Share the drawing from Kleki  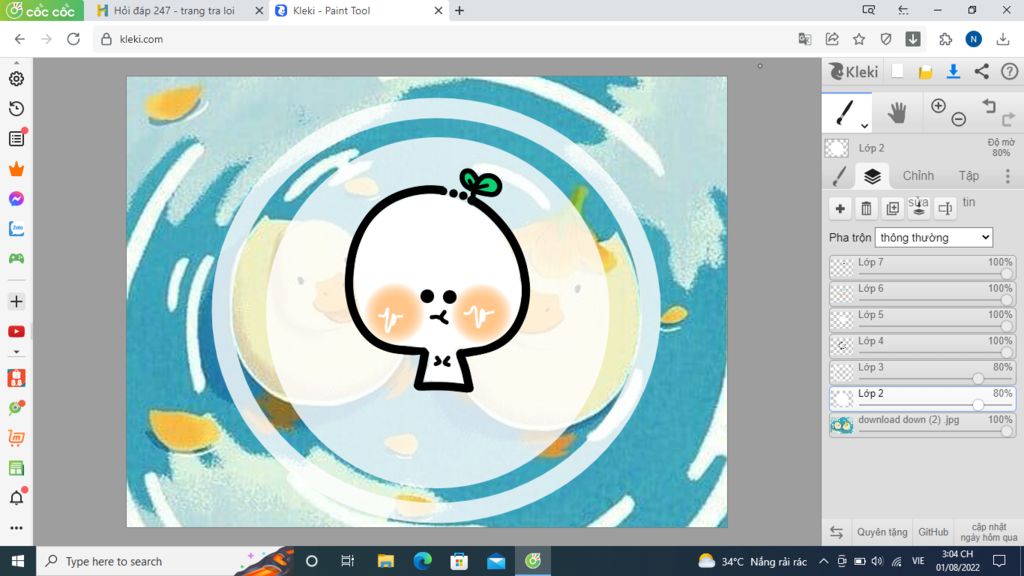click(982, 72)
